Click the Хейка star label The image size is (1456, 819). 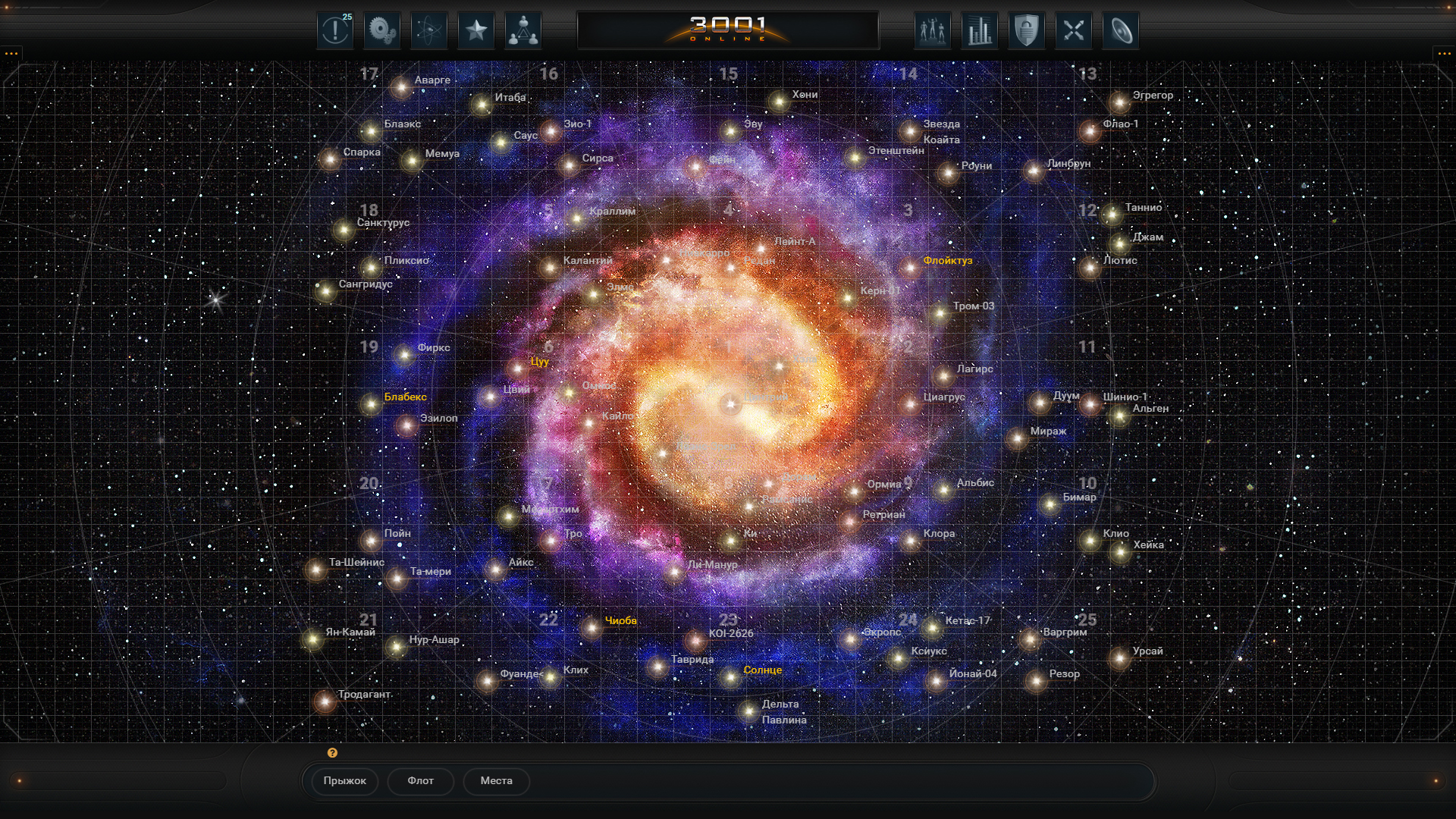coord(1149,545)
